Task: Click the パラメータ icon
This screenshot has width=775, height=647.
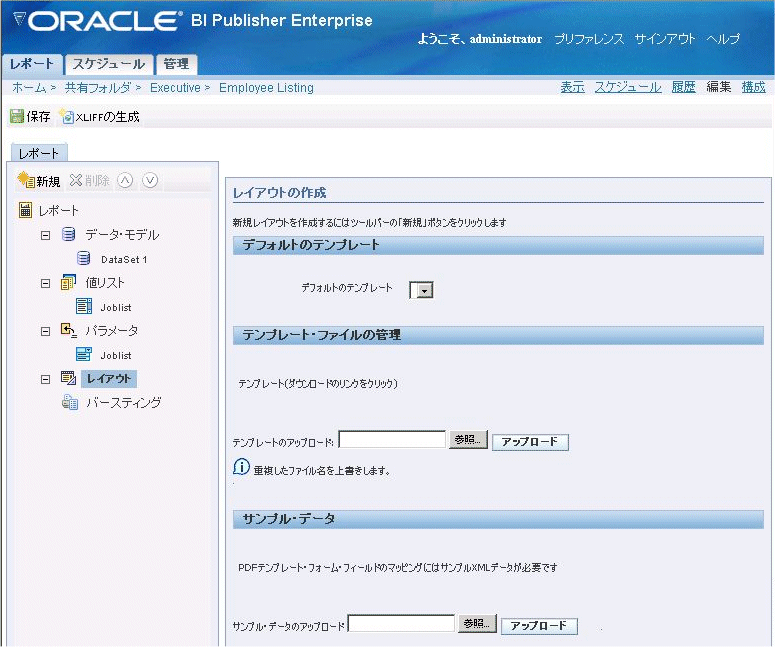Action: coord(68,330)
